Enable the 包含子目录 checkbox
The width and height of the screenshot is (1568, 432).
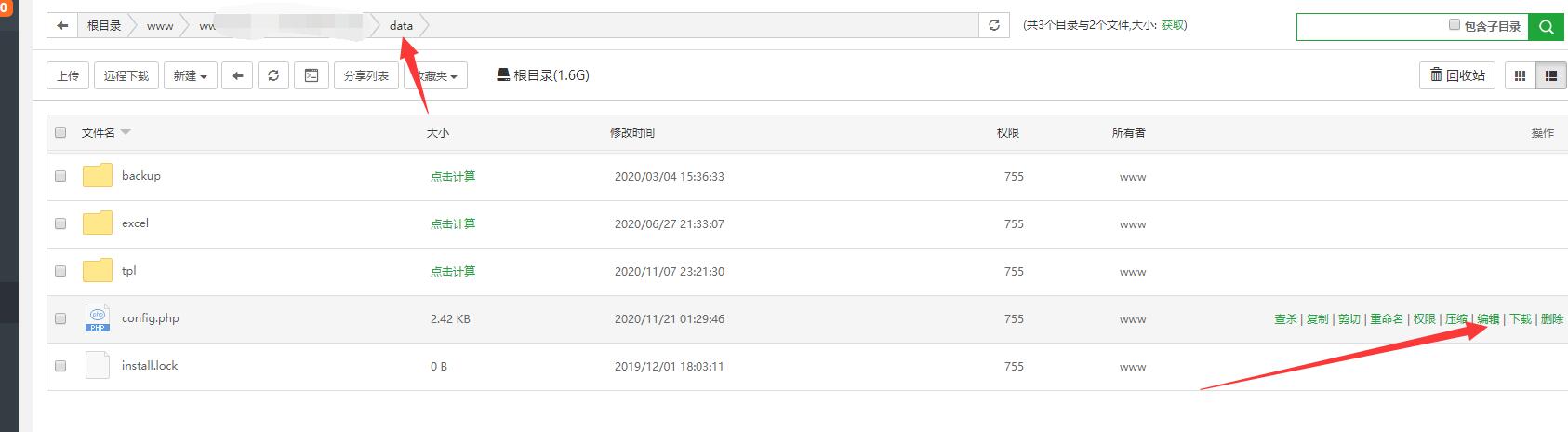(x=1455, y=25)
